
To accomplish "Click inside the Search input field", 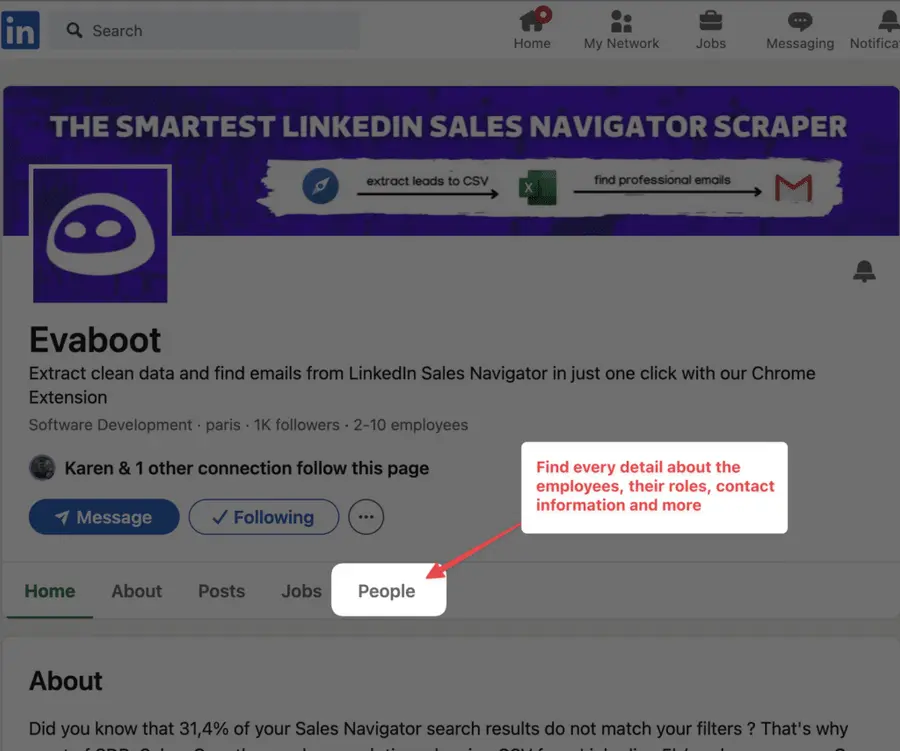I will pos(200,30).
